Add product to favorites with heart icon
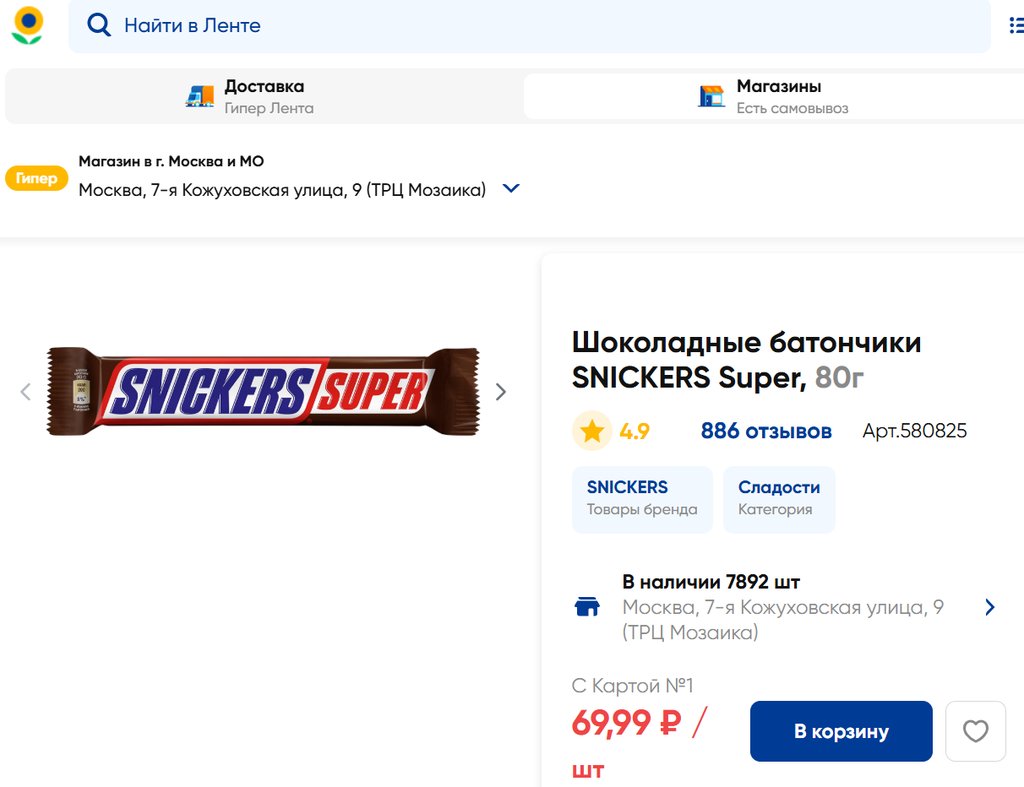Viewport: 1024px width, 787px height. [x=975, y=731]
